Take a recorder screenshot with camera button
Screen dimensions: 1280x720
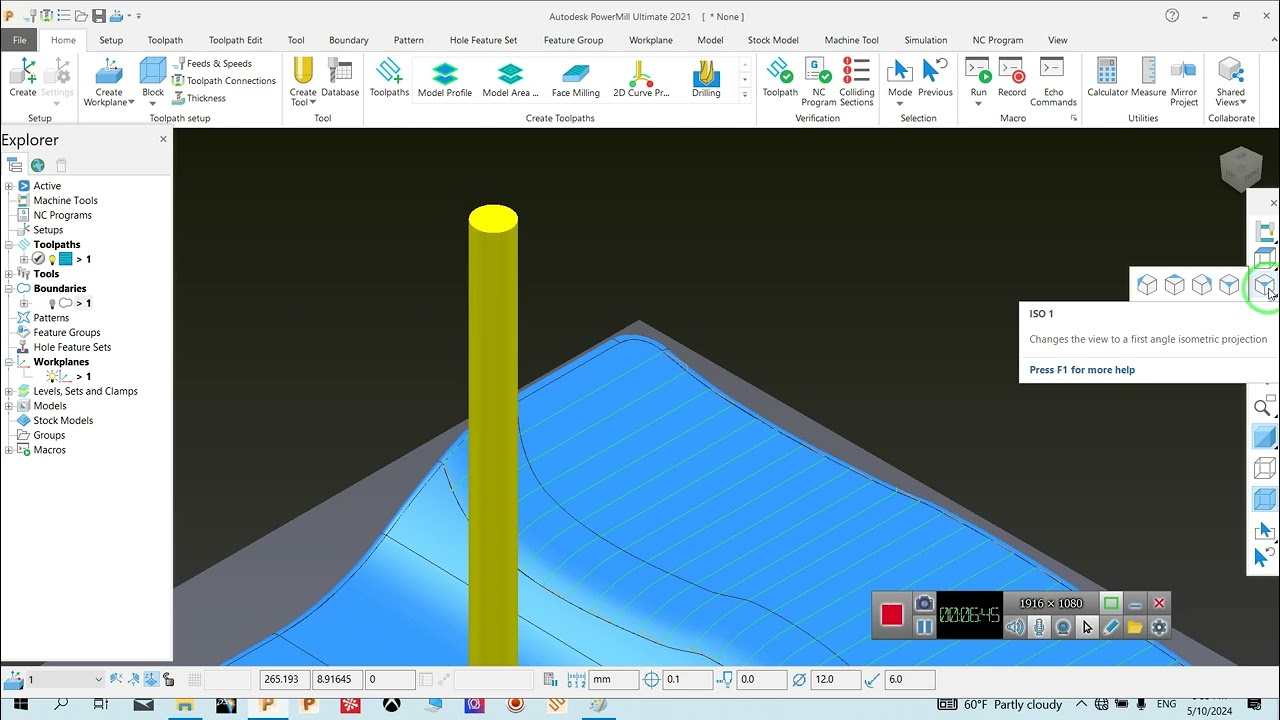coord(924,604)
